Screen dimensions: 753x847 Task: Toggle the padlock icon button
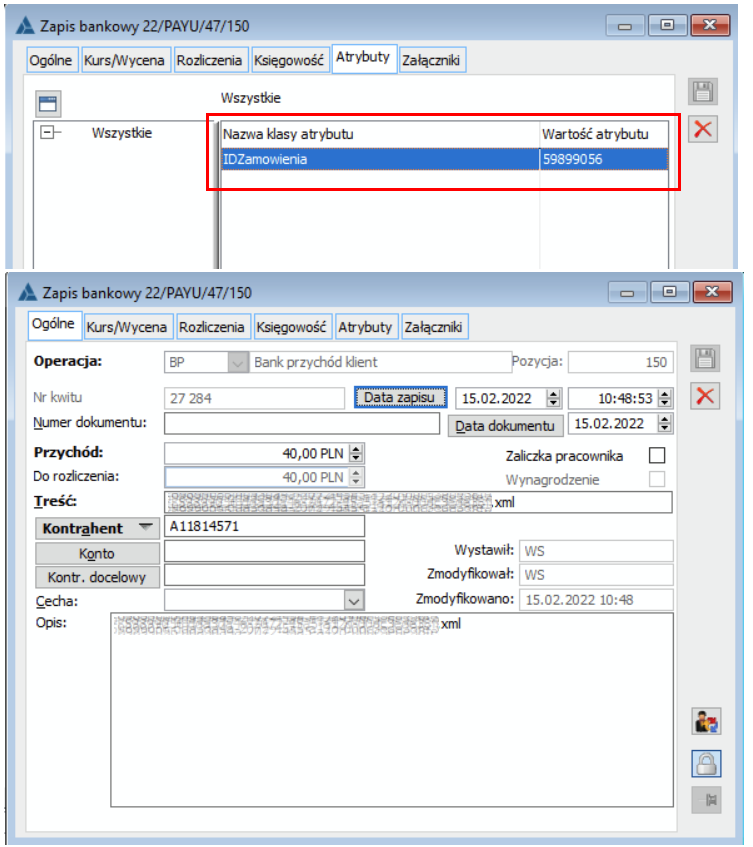pos(706,762)
